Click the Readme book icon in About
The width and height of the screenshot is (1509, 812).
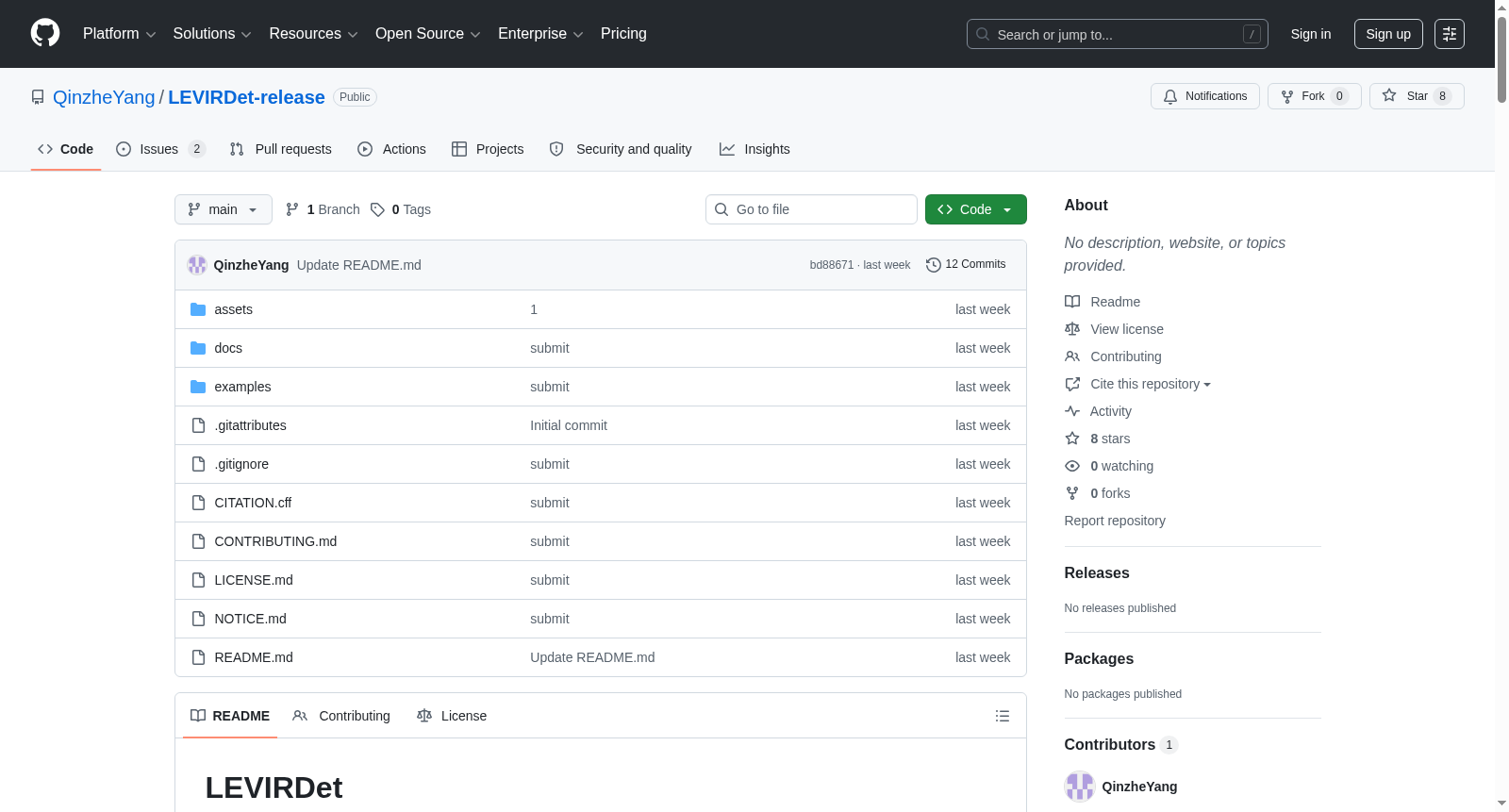click(1072, 302)
